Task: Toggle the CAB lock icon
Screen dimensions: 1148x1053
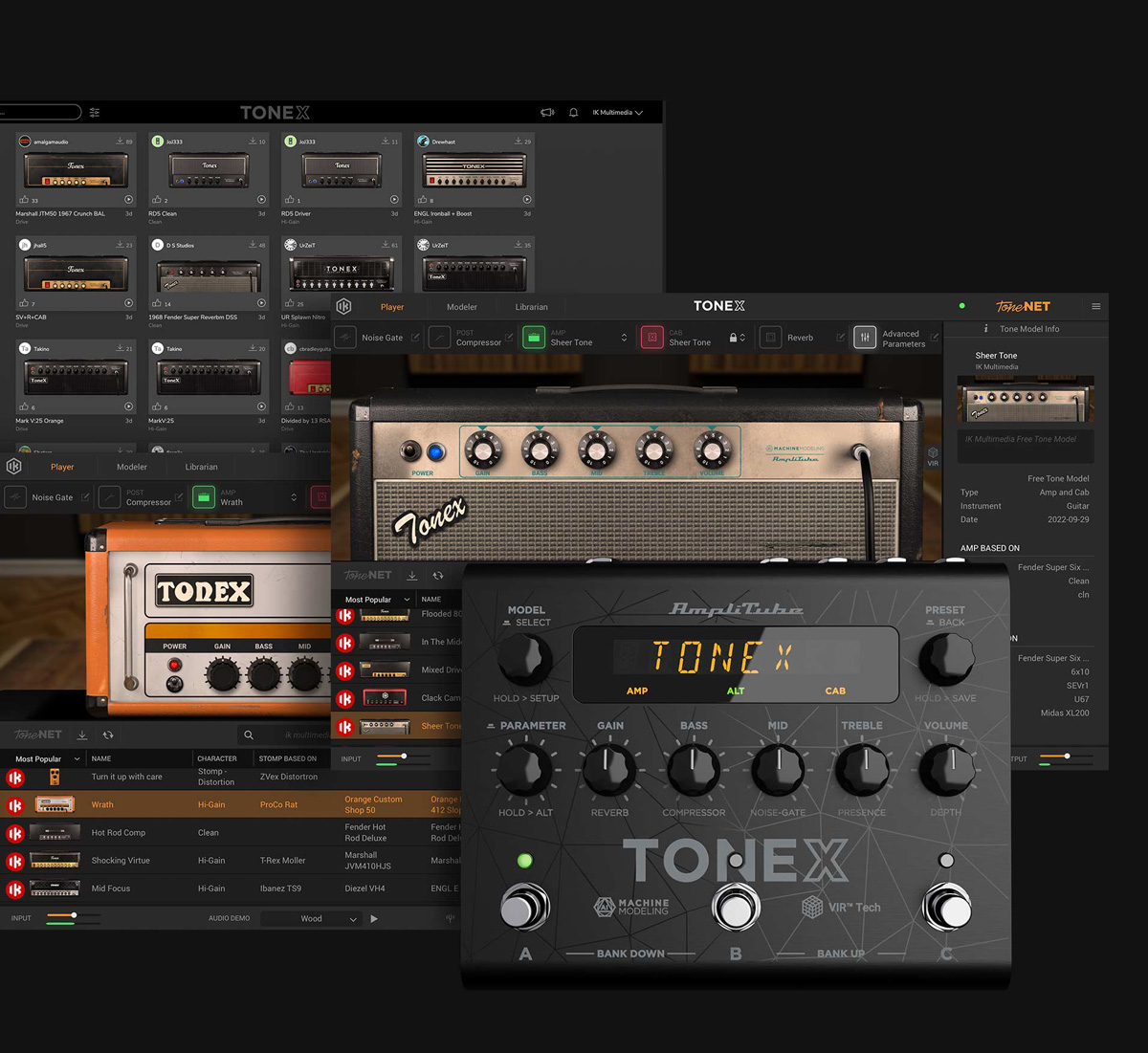Action: tap(733, 338)
